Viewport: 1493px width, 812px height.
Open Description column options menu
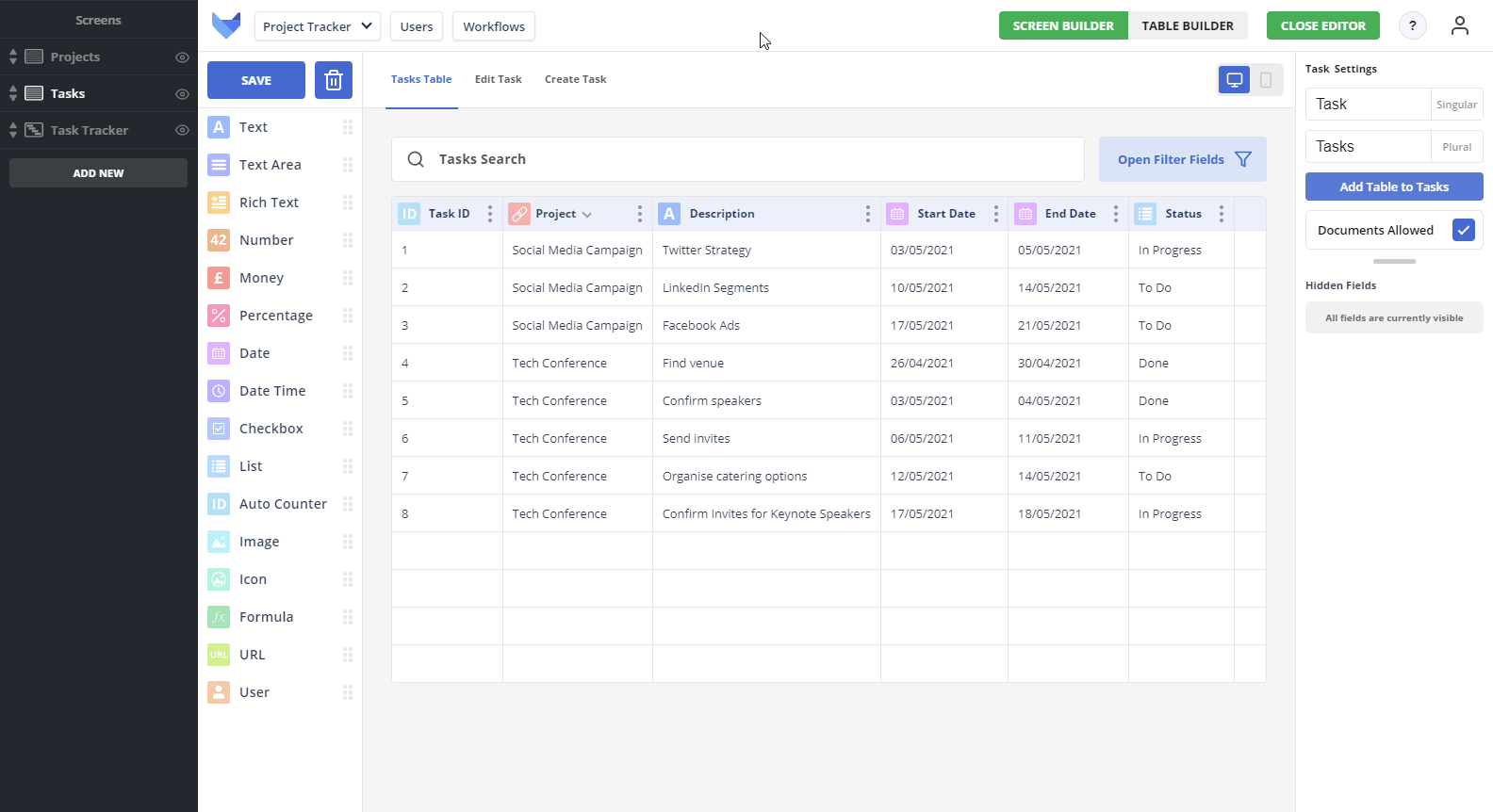pos(868,214)
